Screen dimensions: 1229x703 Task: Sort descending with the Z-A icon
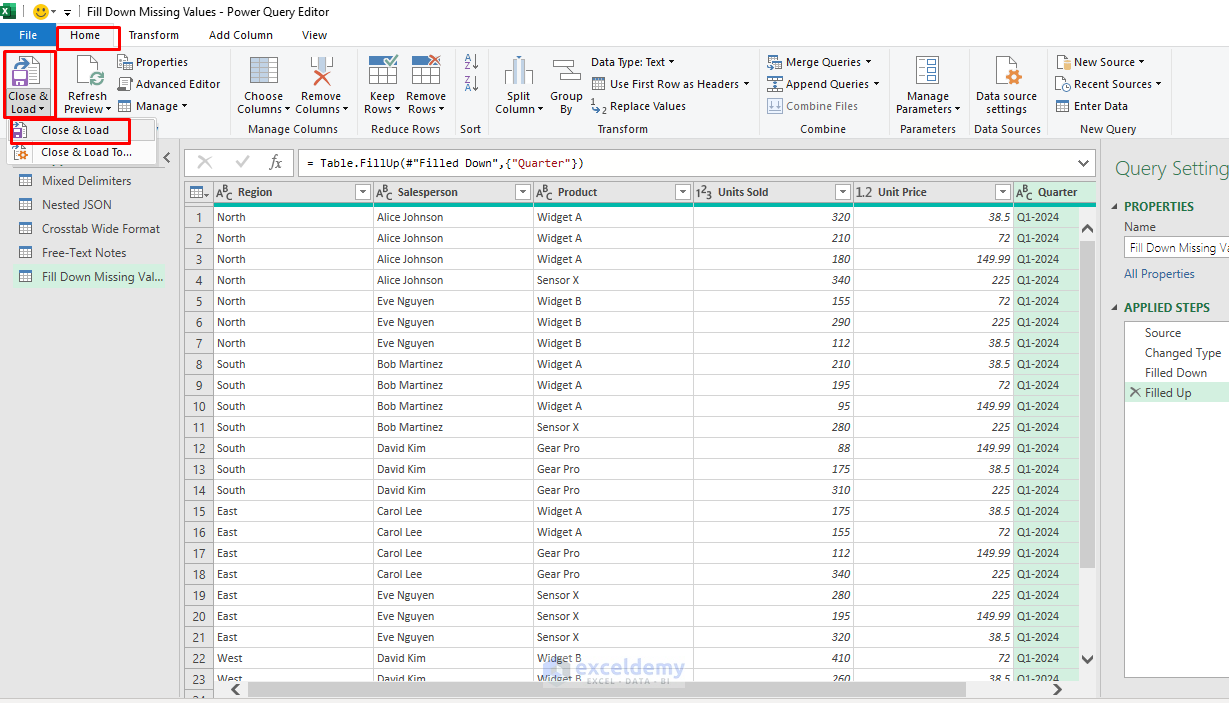pos(471,84)
